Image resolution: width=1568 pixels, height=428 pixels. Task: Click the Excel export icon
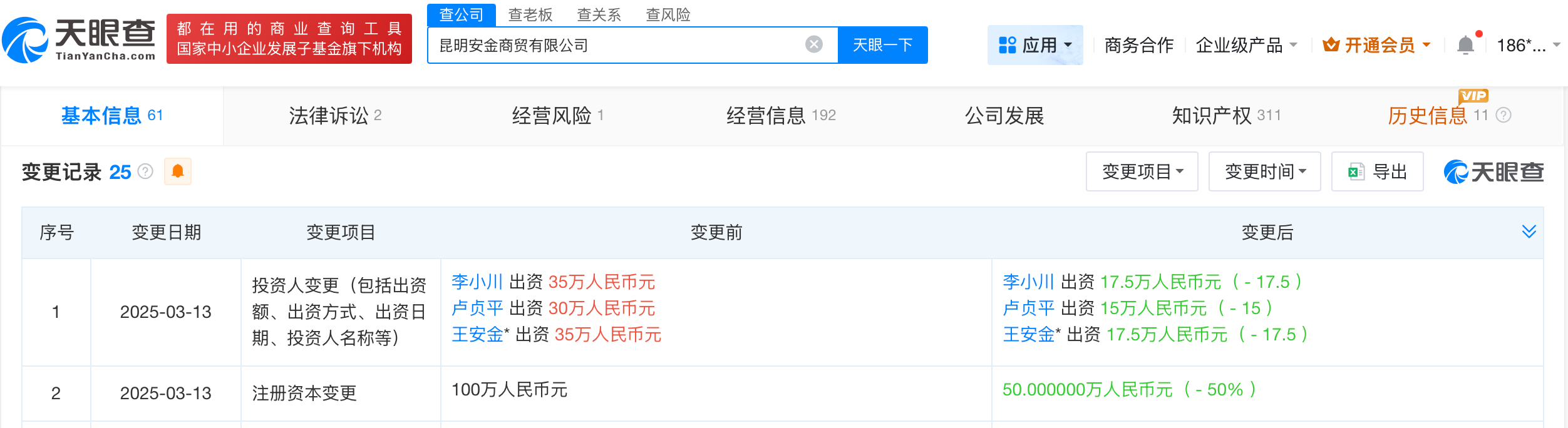click(x=1356, y=171)
